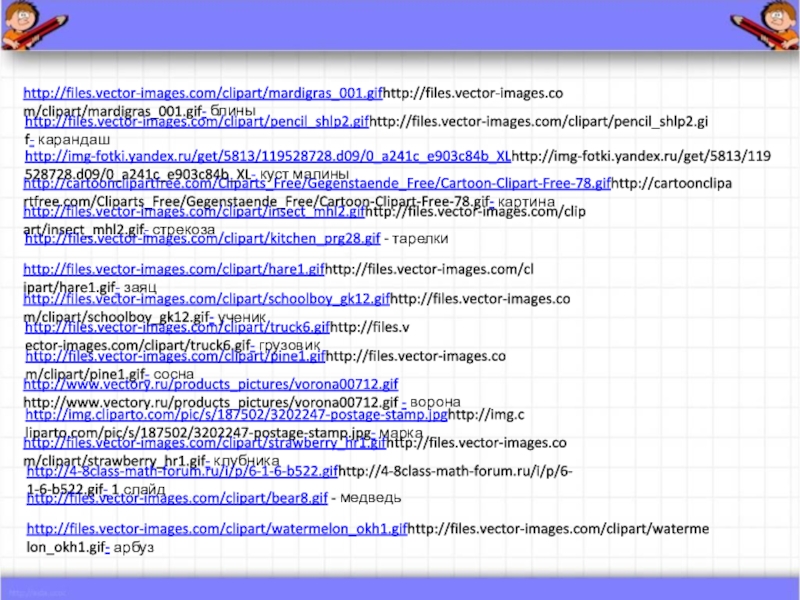
Task: Select the word "клубника"
Action: (x=246, y=461)
